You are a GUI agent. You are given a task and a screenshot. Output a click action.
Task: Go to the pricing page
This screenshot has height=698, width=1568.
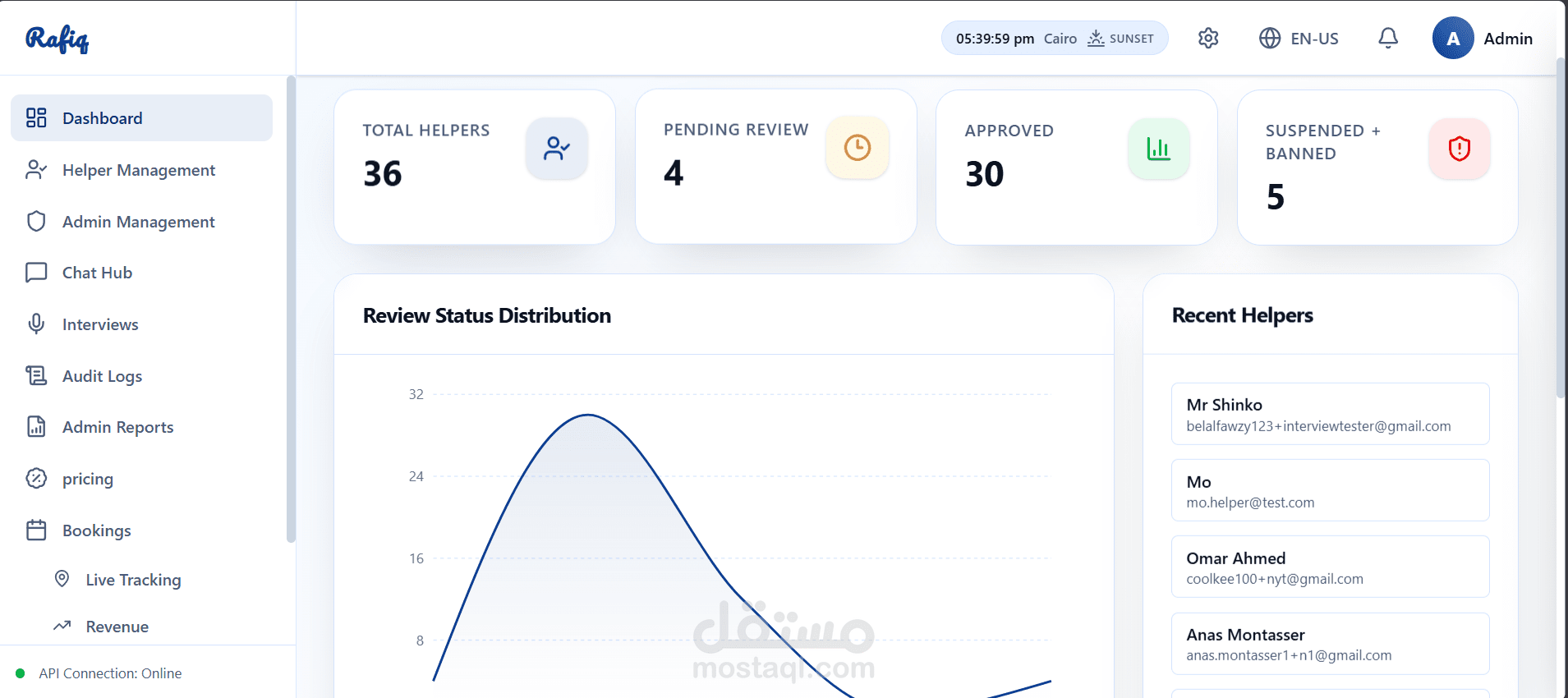point(141,478)
